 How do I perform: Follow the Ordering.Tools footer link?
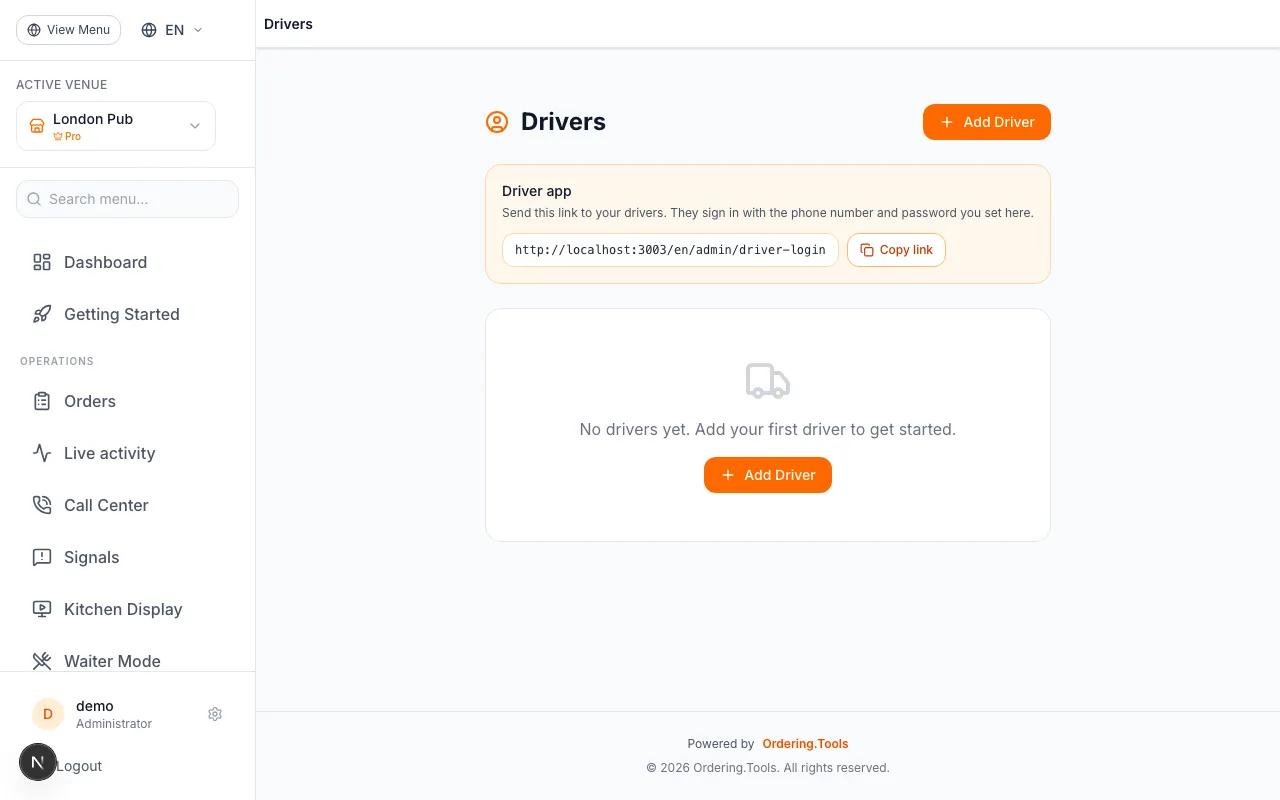tap(805, 744)
